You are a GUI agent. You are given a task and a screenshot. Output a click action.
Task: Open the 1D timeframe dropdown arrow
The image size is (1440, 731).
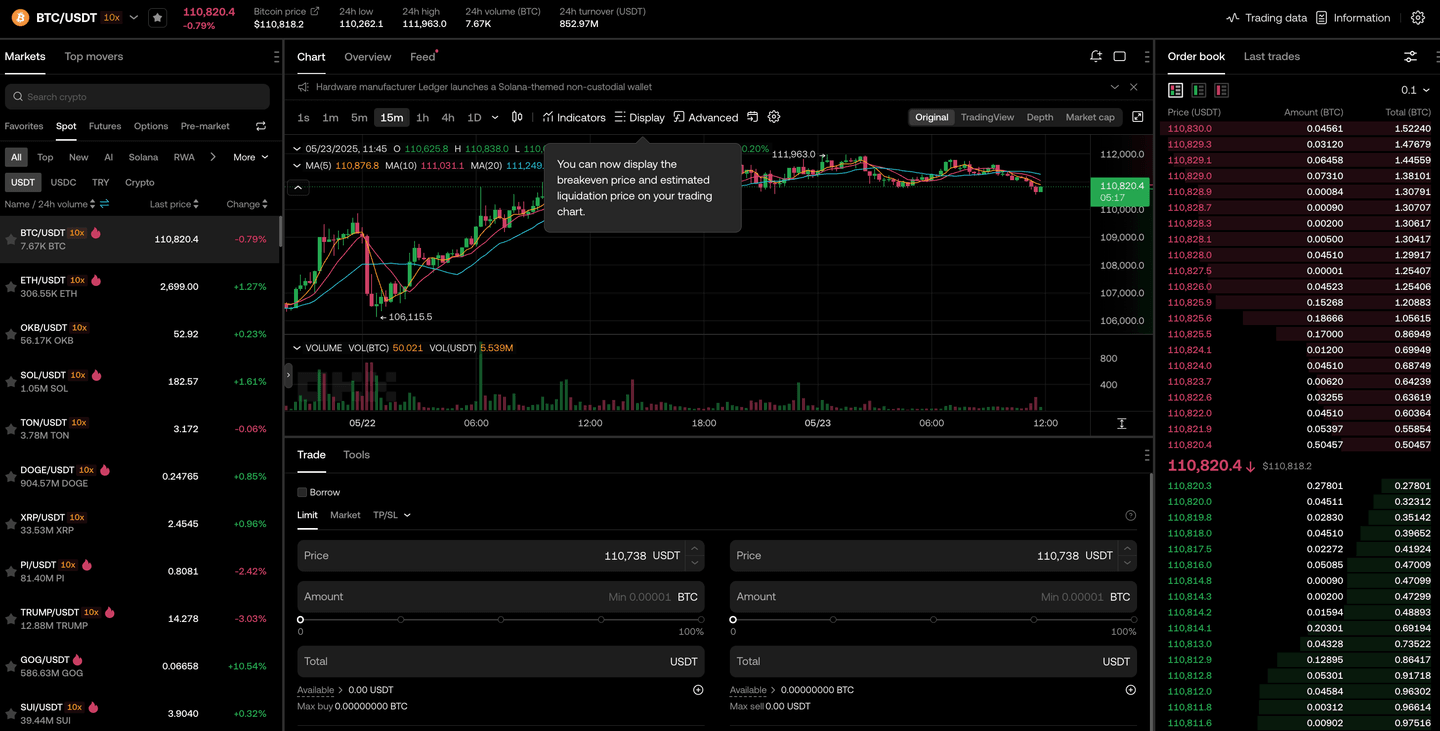point(493,117)
